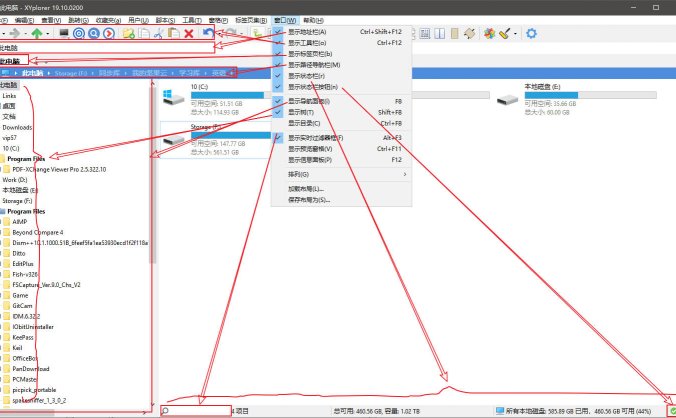This screenshot has height=418, width=676.
Task: Select Beyond Compare 4 folder in tree
Action: pyautogui.click(x=38, y=232)
